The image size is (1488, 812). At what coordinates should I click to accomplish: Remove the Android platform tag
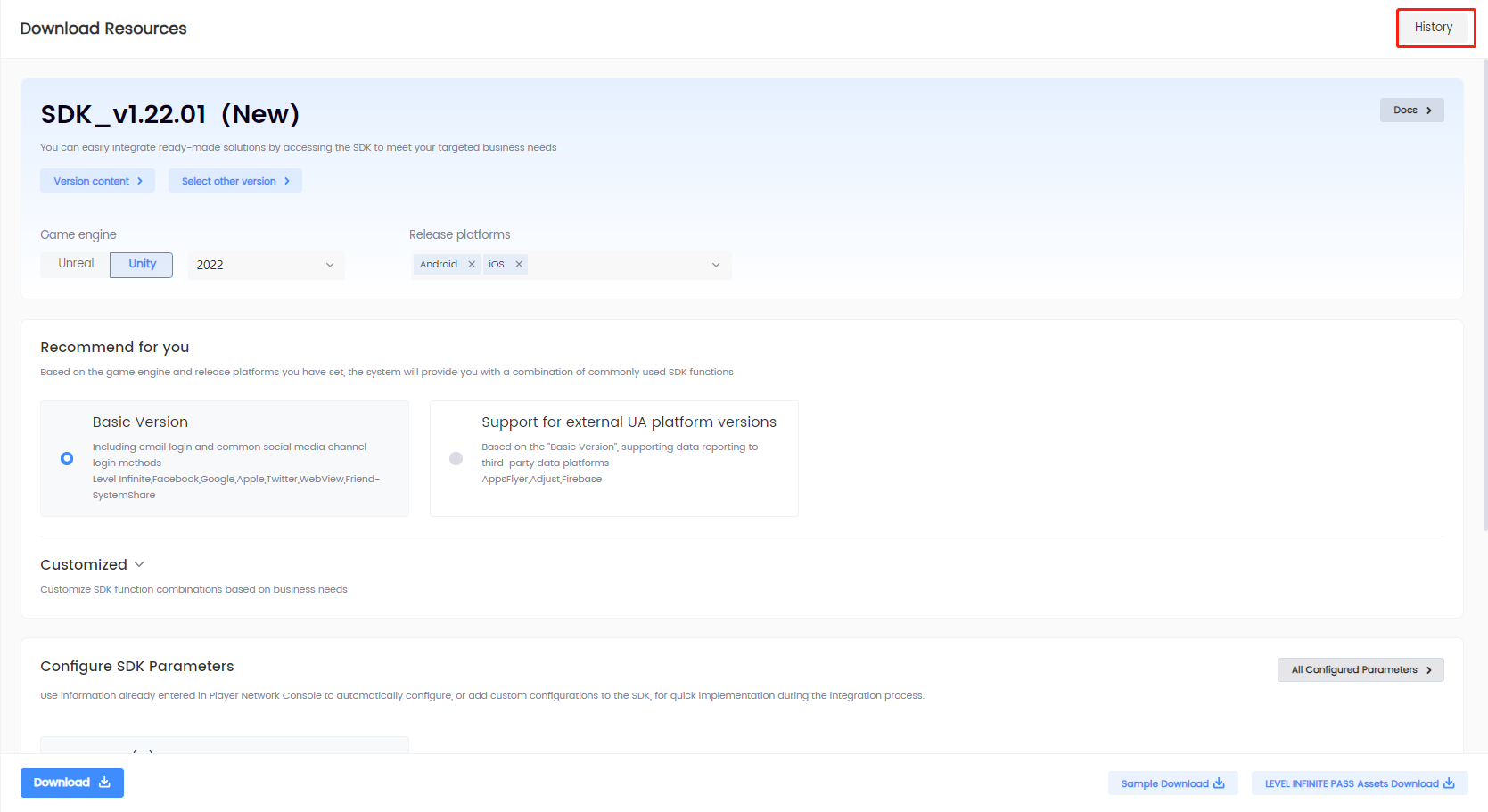click(x=472, y=265)
